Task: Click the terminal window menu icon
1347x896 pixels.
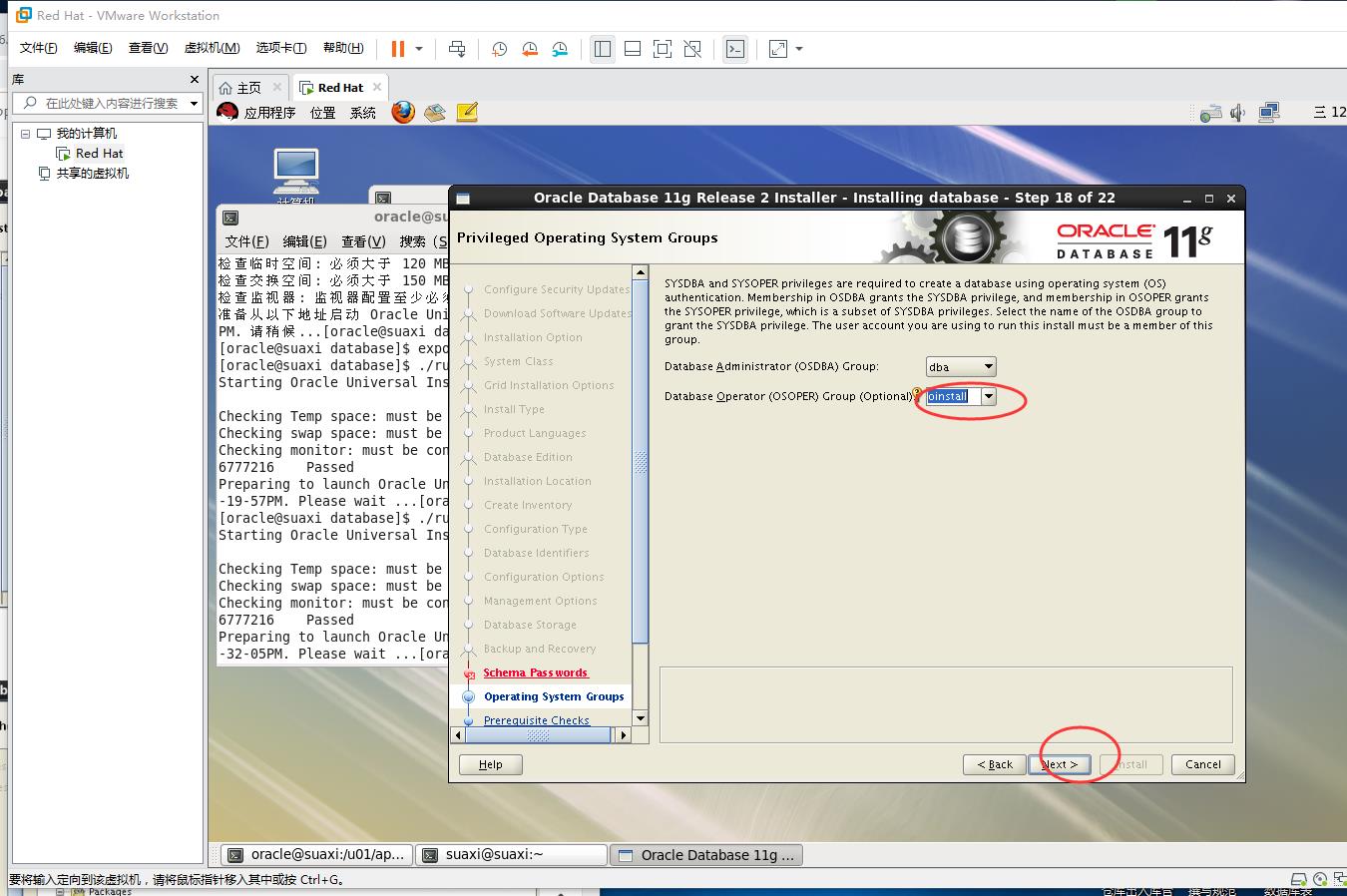Action: (x=230, y=217)
